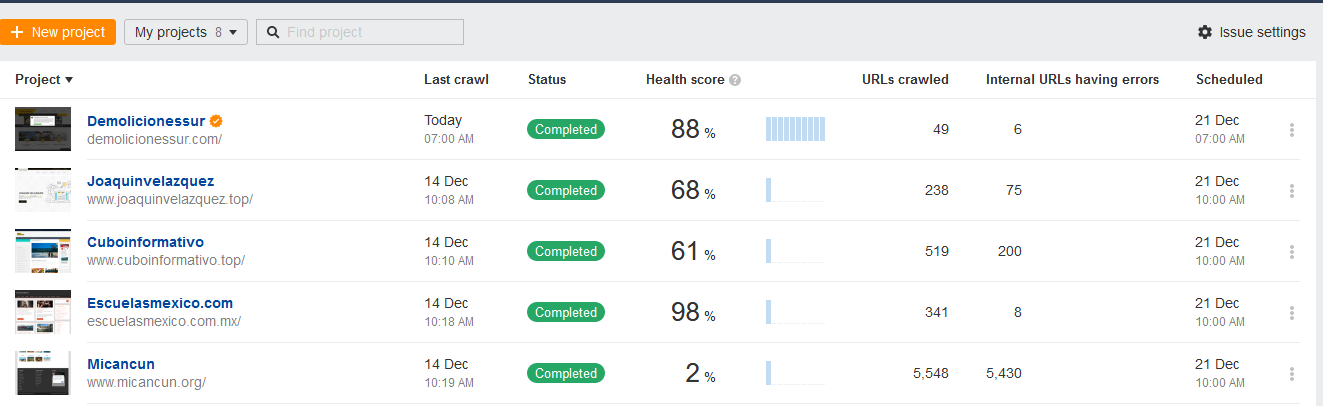
Task: Click the 68% health score
Action: point(693,191)
